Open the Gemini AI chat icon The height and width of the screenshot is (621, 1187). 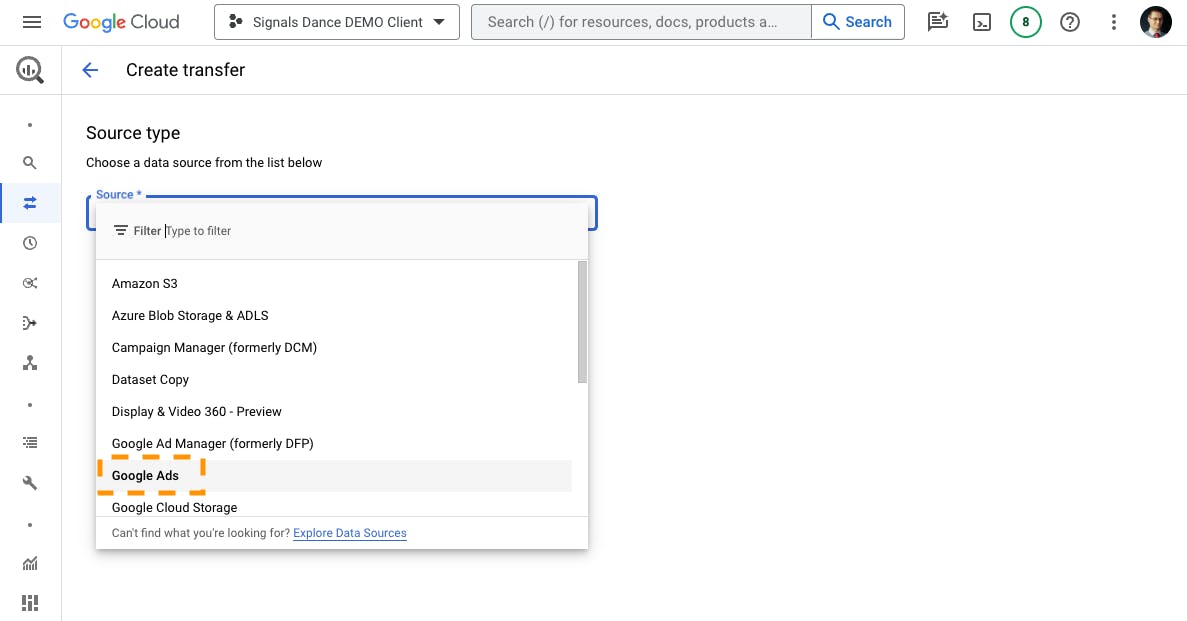938,22
